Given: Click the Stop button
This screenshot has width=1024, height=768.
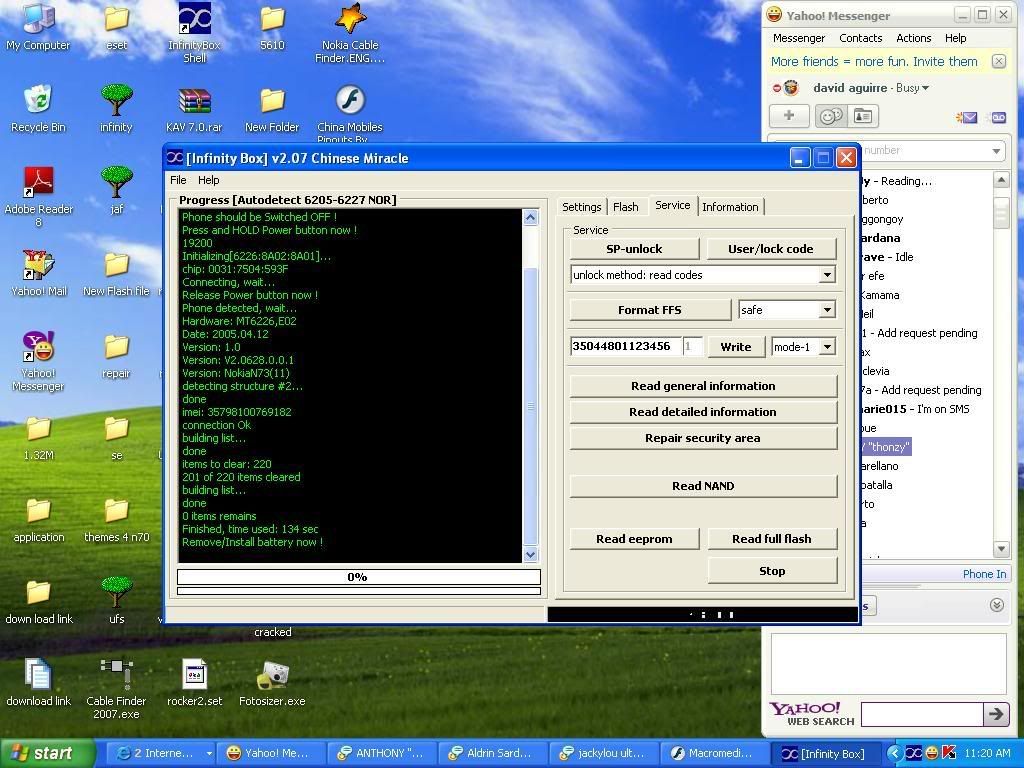Looking at the screenshot, I should [x=772, y=571].
